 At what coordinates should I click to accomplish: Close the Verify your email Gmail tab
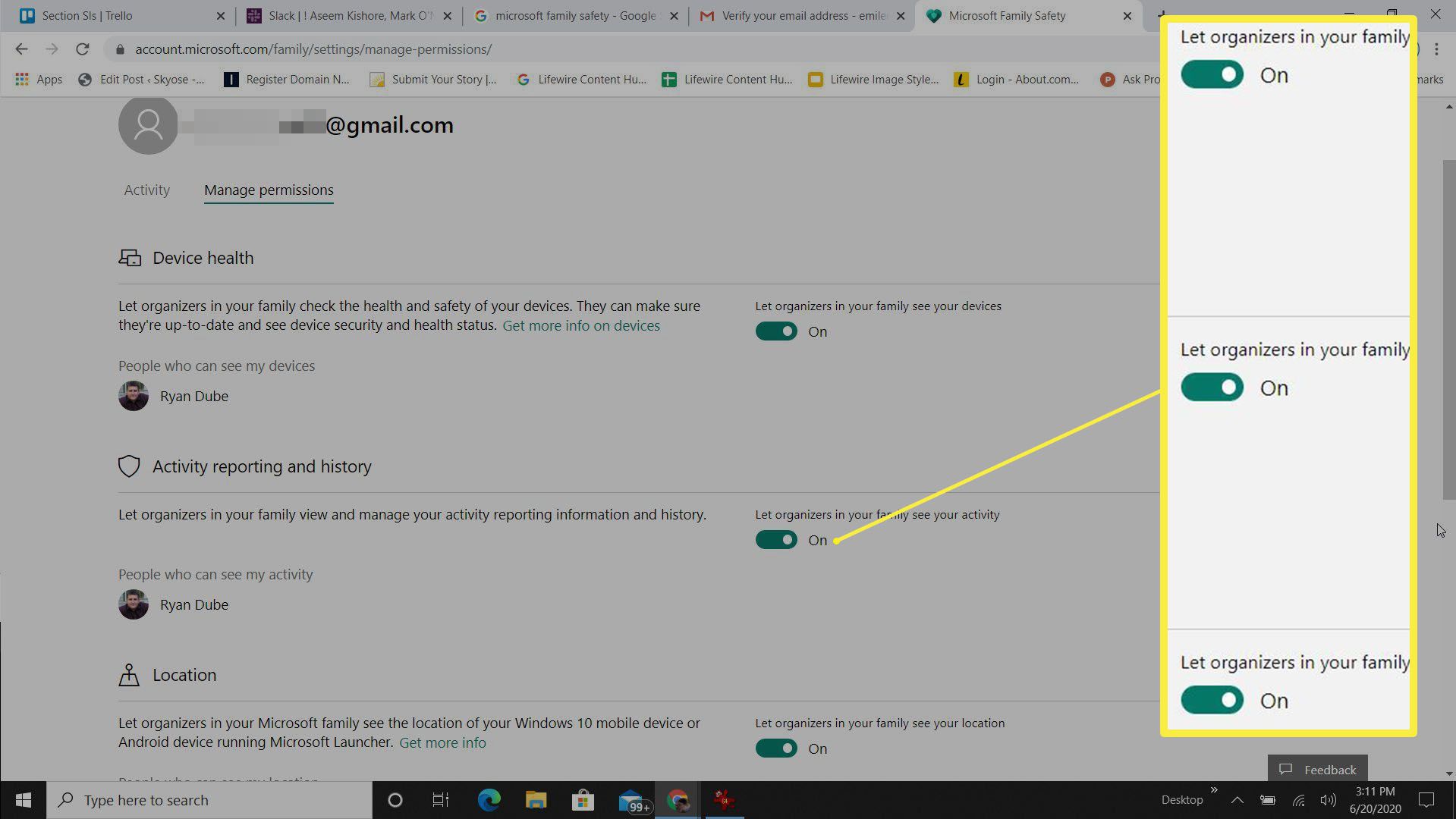901,16
